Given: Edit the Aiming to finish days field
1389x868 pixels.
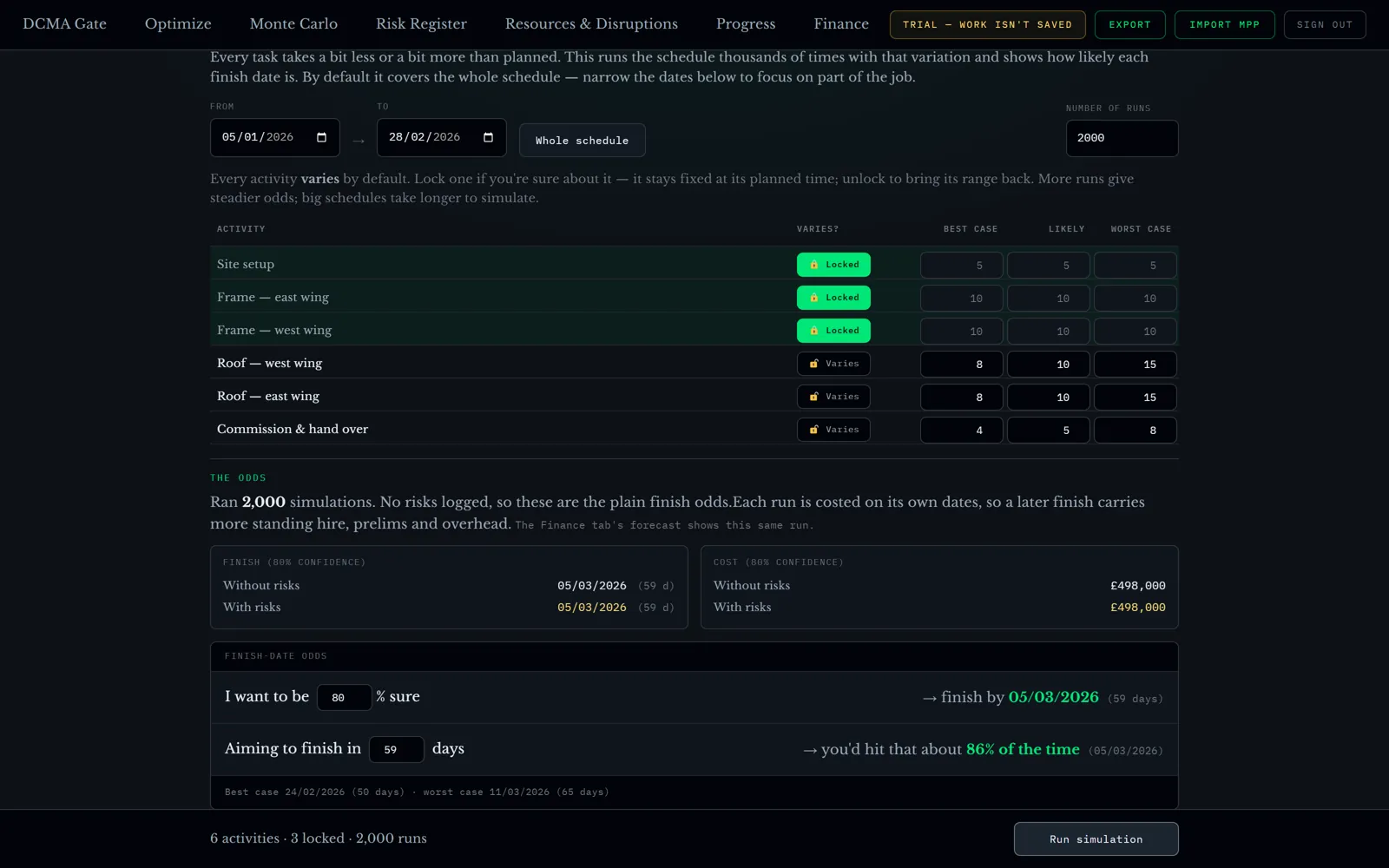Looking at the screenshot, I should 397,750.
